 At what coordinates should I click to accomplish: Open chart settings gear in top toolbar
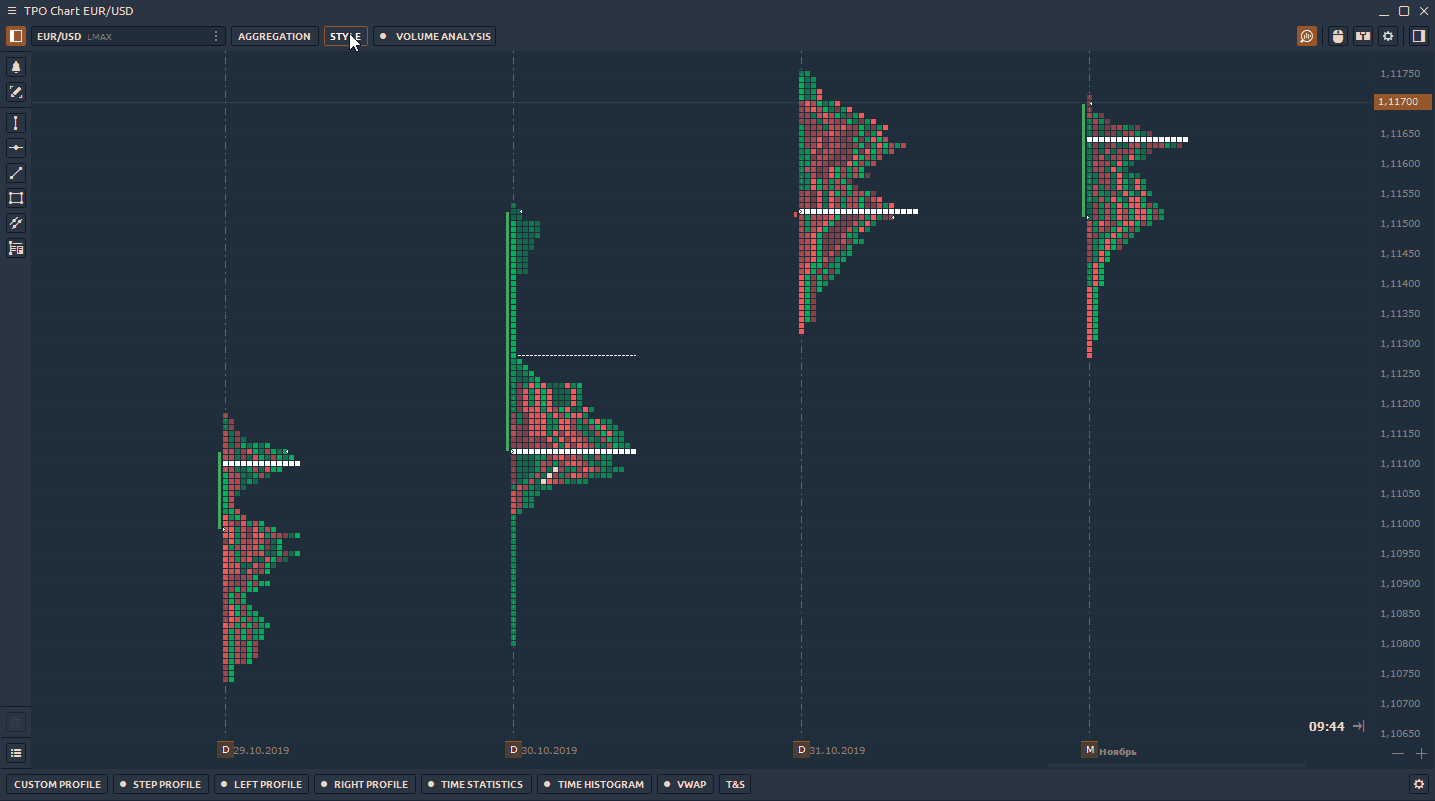[x=1388, y=36]
